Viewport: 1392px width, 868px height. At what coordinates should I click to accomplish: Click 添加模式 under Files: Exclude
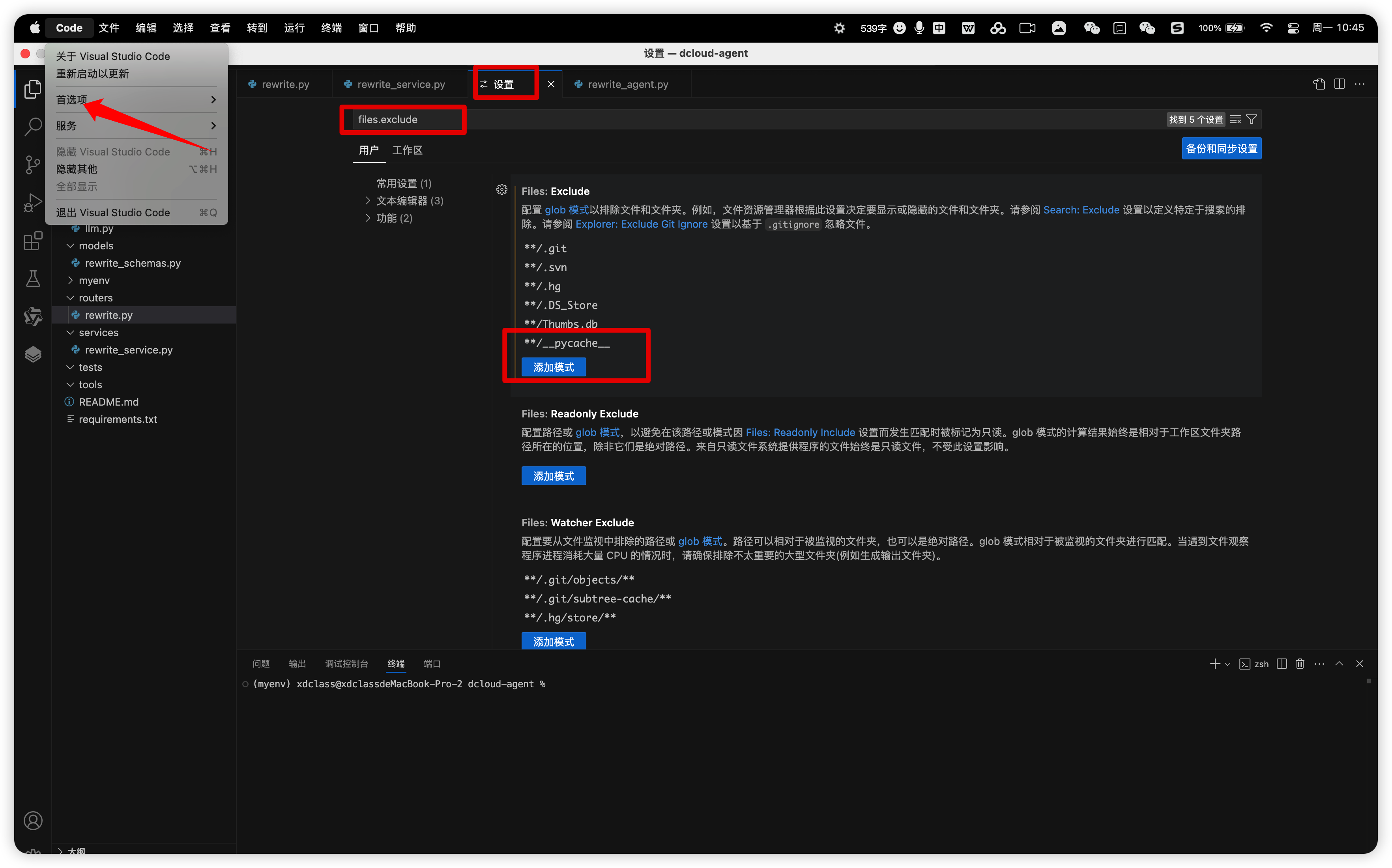(553, 367)
